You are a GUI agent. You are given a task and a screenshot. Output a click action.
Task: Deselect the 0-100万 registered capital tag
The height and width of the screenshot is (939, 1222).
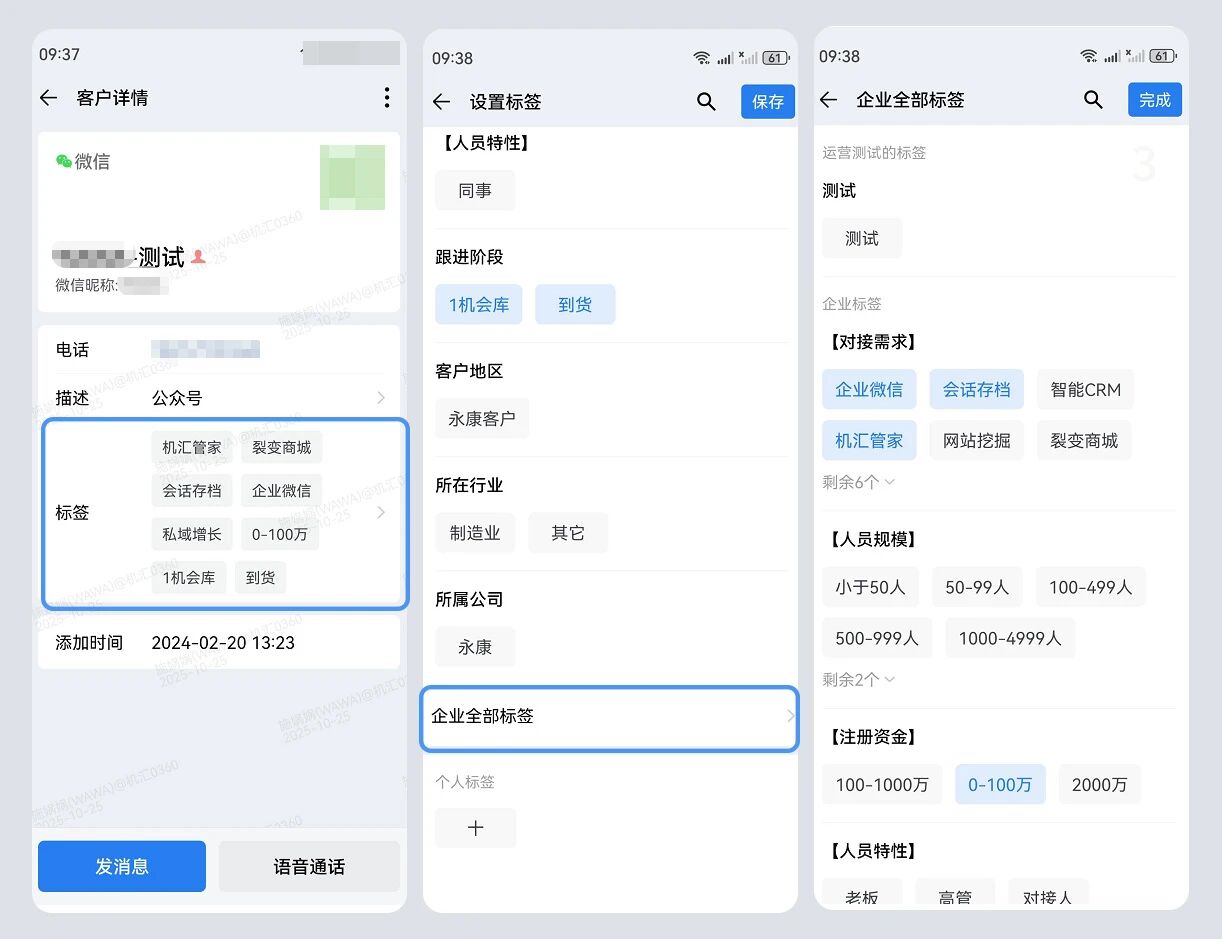click(x=999, y=785)
